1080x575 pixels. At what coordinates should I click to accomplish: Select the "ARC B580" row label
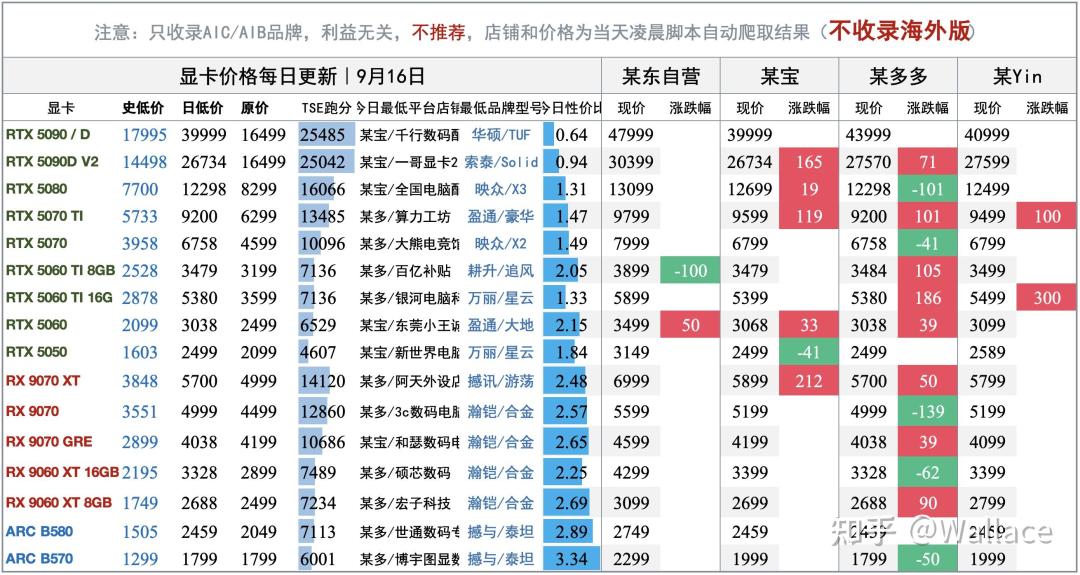[39, 531]
